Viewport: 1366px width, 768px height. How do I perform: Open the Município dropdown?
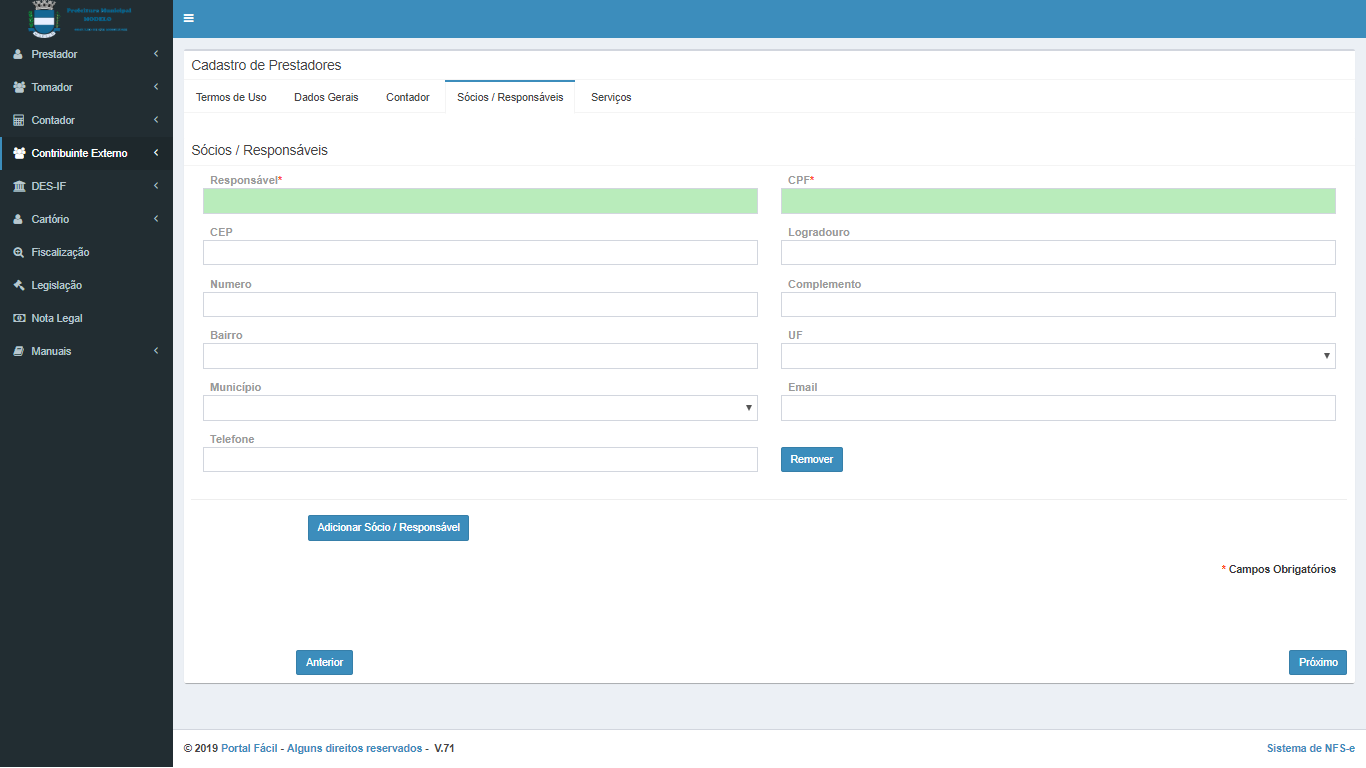point(480,408)
